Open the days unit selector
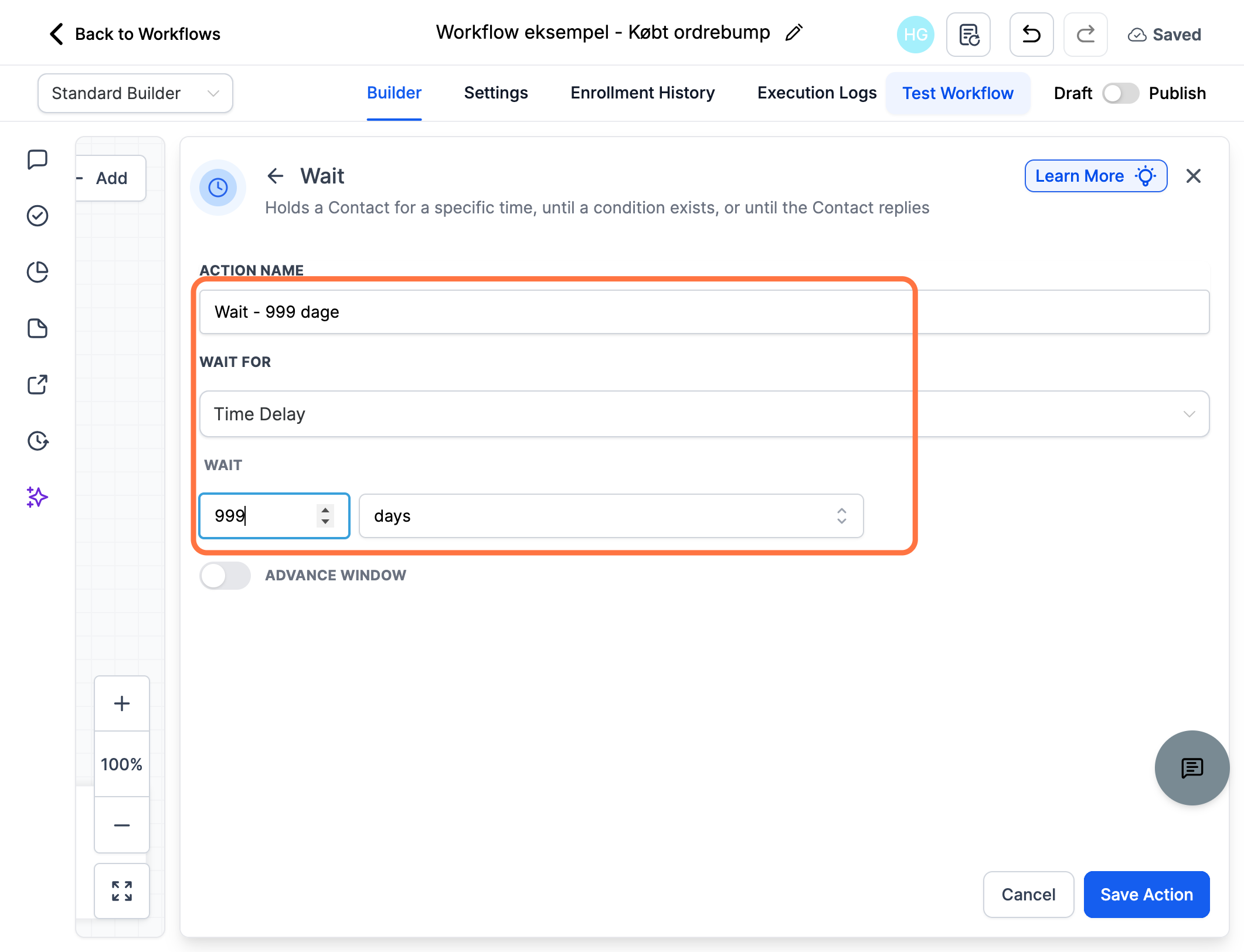This screenshot has width=1244, height=952. click(x=611, y=516)
